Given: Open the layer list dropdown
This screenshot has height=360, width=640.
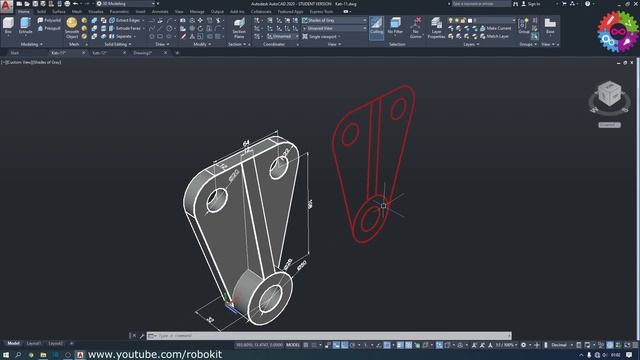Looking at the screenshot, I should click(482, 20).
